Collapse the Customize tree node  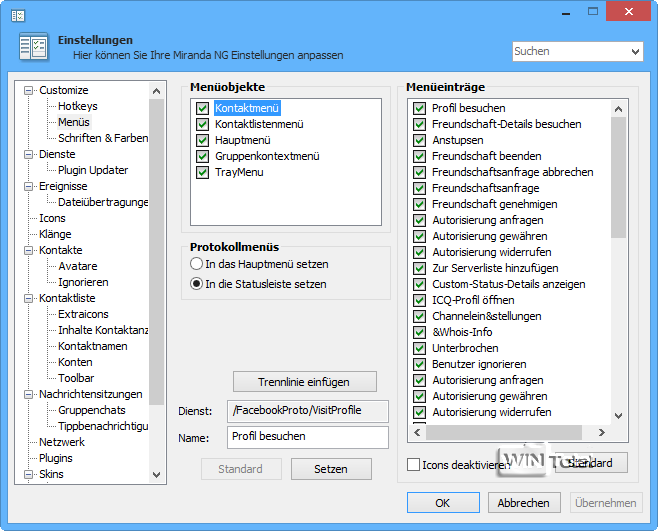pos(29,90)
